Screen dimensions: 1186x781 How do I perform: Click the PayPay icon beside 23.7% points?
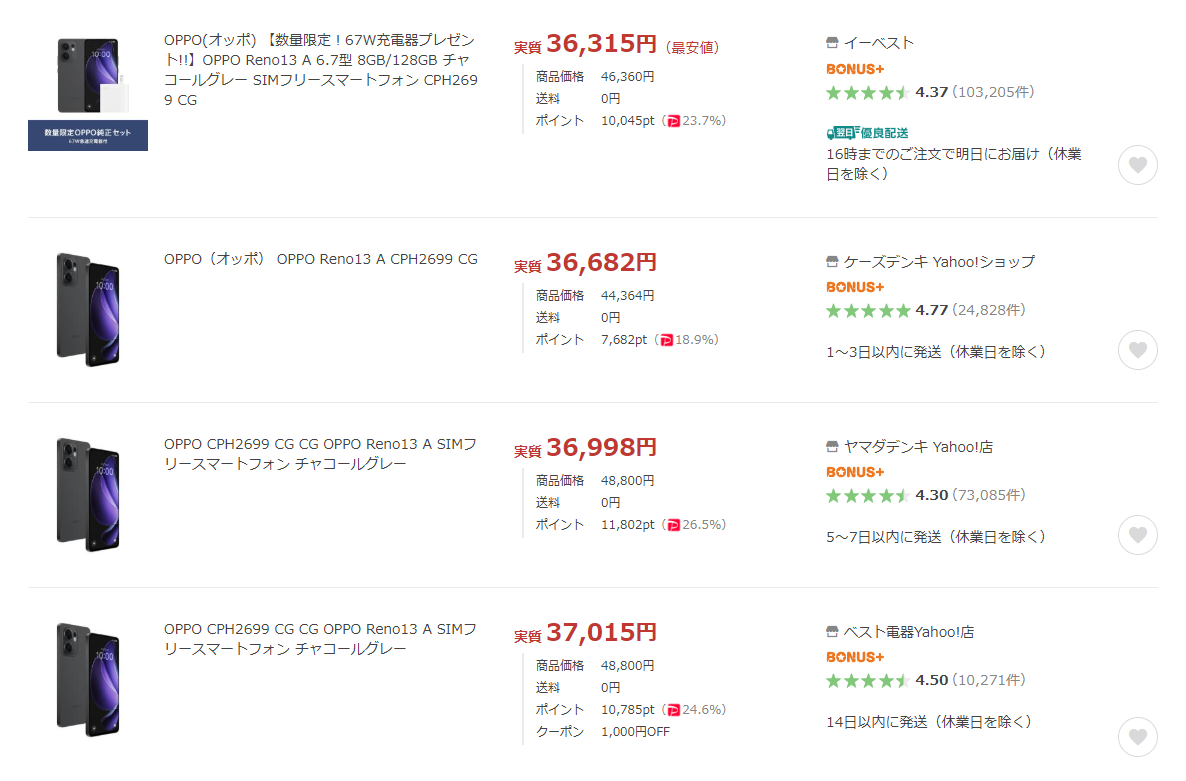pos(673,121)
